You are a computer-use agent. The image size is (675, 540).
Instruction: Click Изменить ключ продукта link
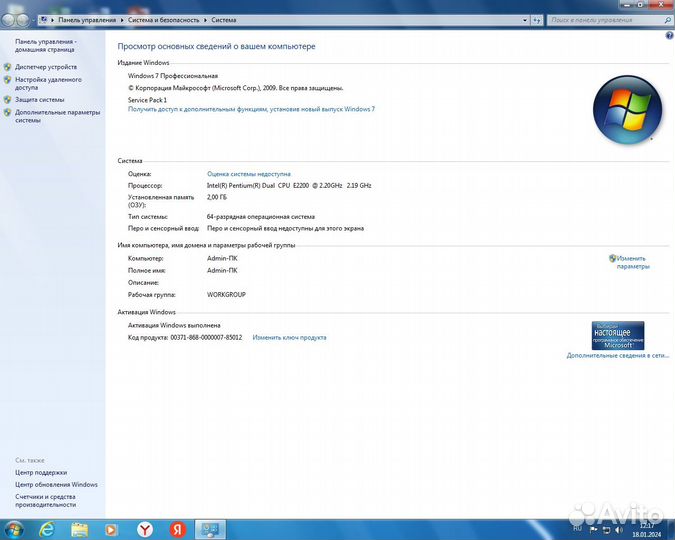point(289,338)
